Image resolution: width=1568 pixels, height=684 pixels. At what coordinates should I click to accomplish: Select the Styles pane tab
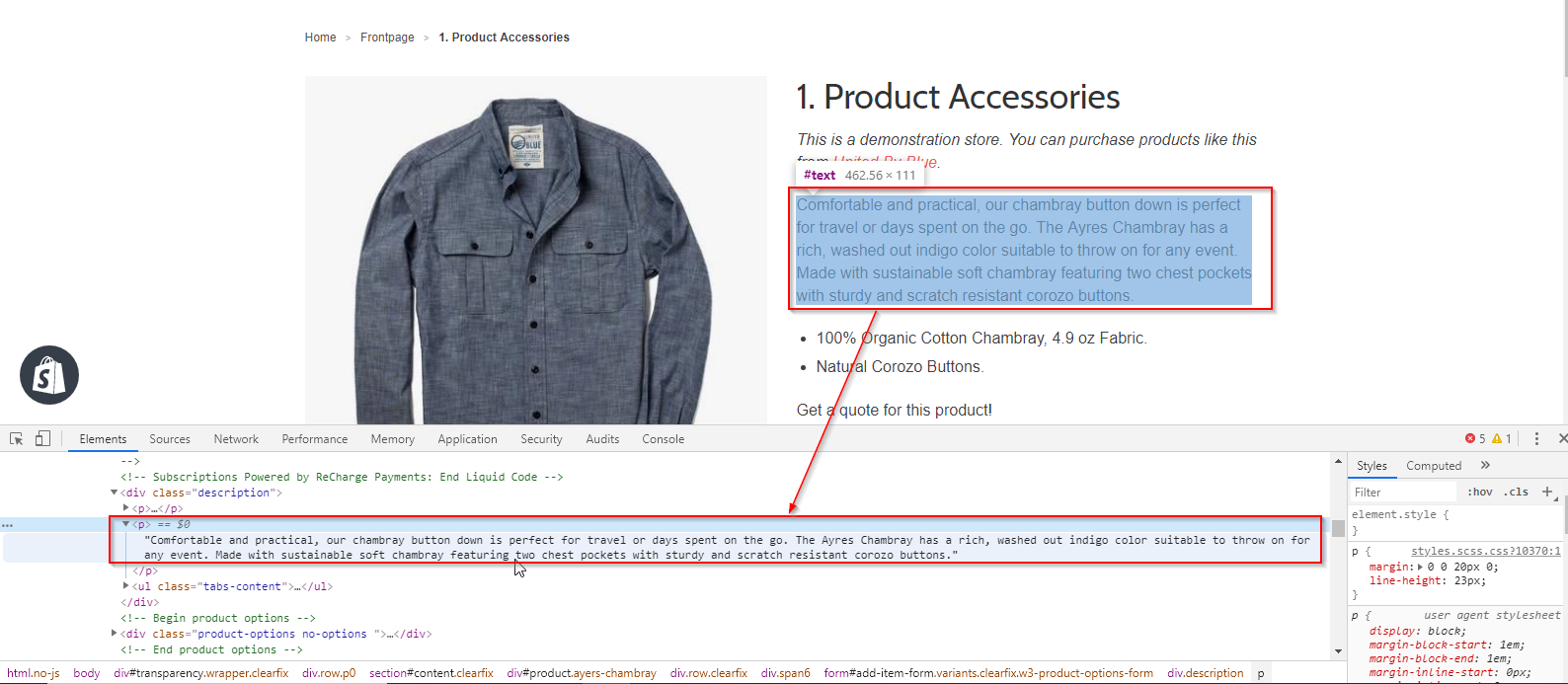tap(1372, 466)
